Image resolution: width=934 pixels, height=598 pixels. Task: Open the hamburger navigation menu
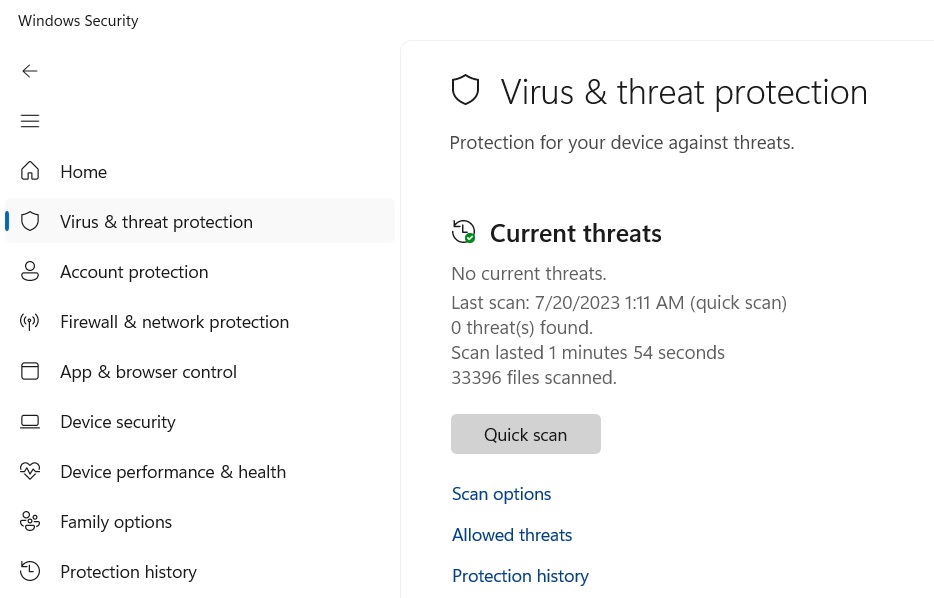(30, 121)
